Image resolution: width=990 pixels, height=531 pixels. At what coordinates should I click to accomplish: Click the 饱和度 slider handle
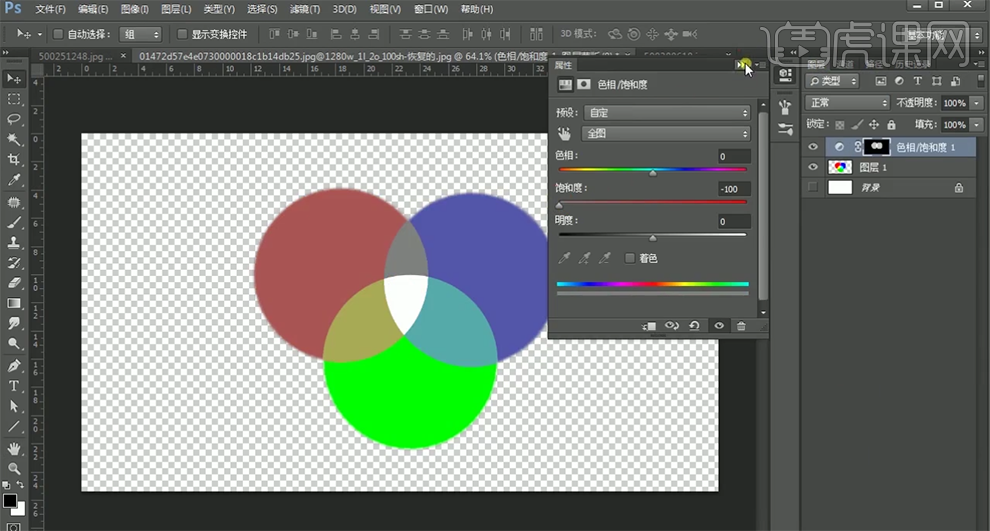point(559,205)
